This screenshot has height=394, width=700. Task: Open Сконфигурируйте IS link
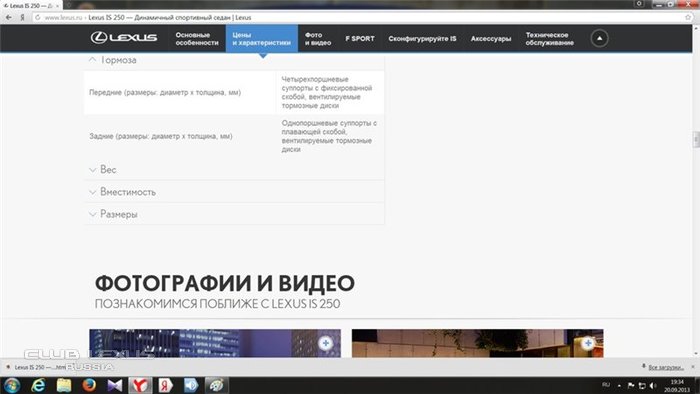(x=422, y=39)
